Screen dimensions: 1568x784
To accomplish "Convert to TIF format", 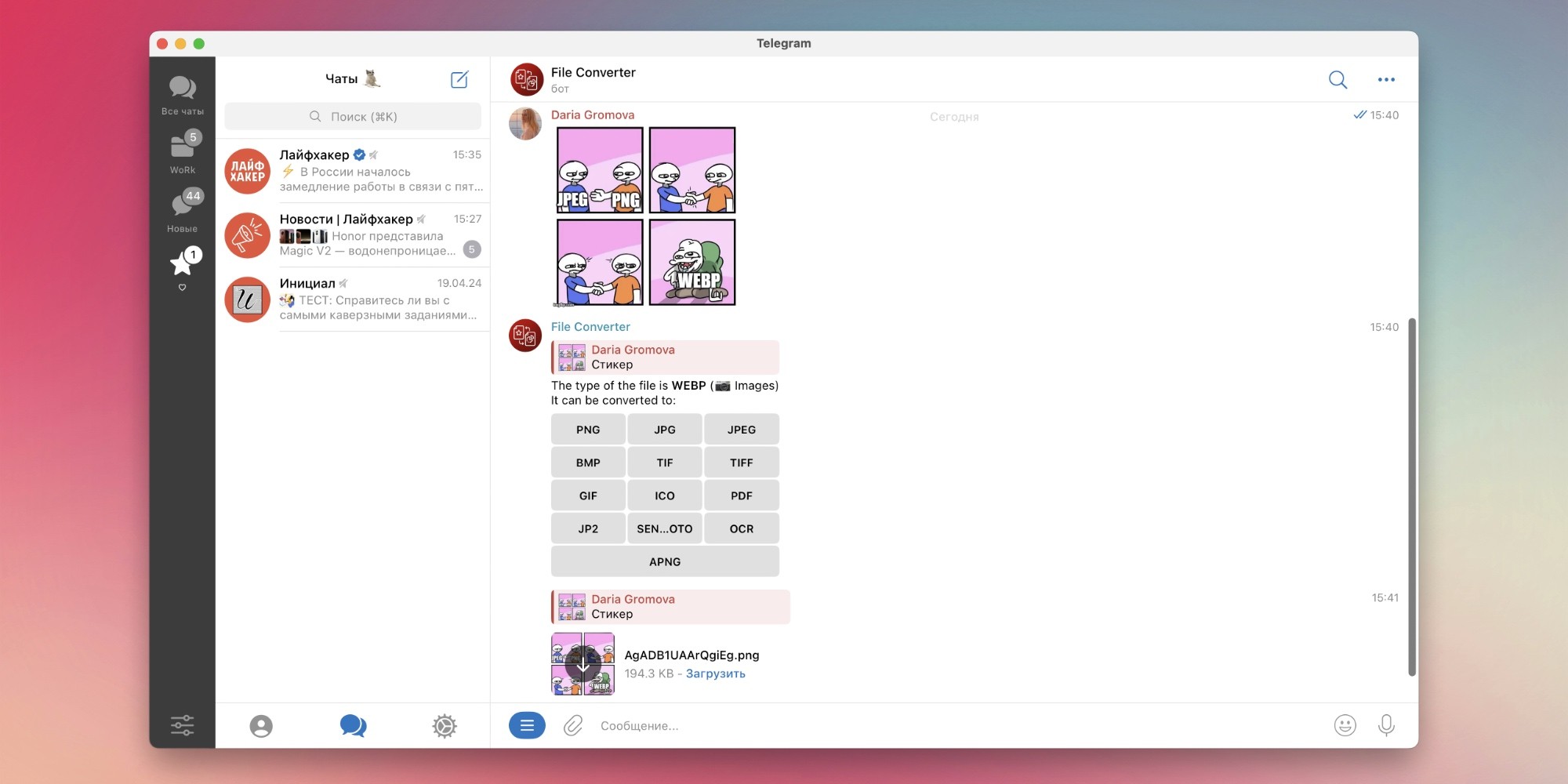I will tap(665, 463).
